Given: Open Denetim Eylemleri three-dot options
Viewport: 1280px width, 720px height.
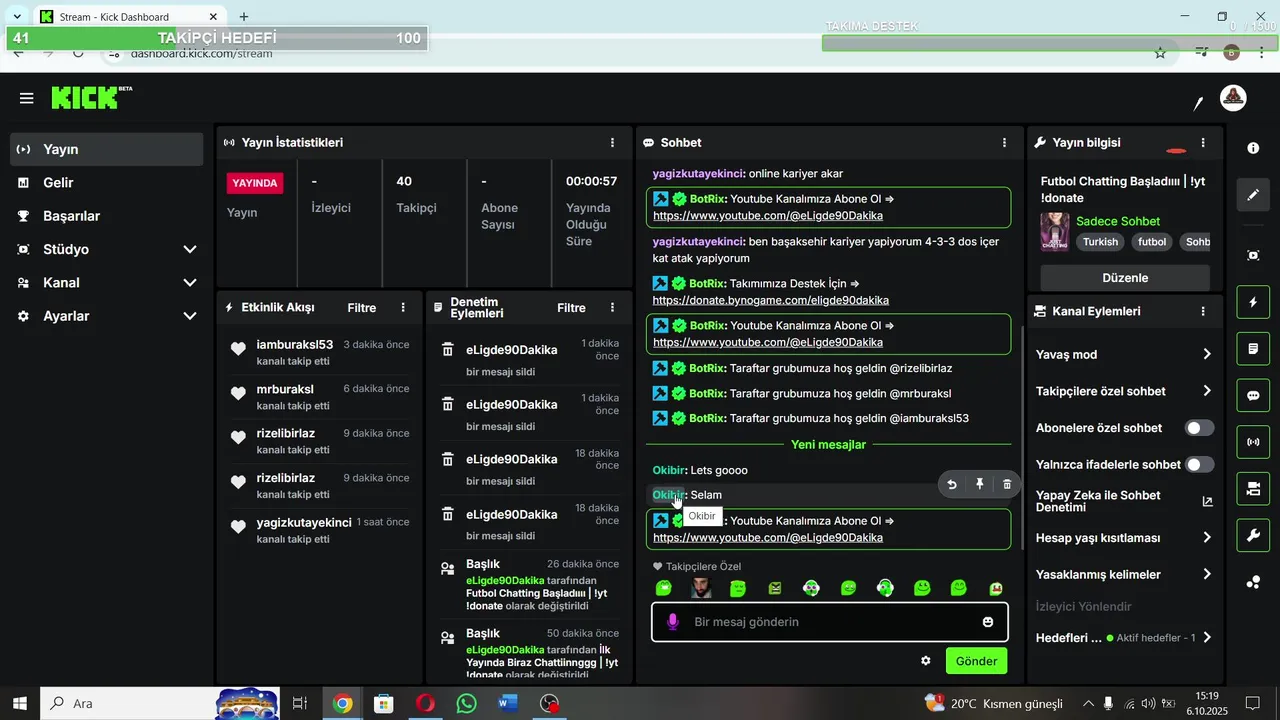Looking at the screenshot, I should click(612, 308).
